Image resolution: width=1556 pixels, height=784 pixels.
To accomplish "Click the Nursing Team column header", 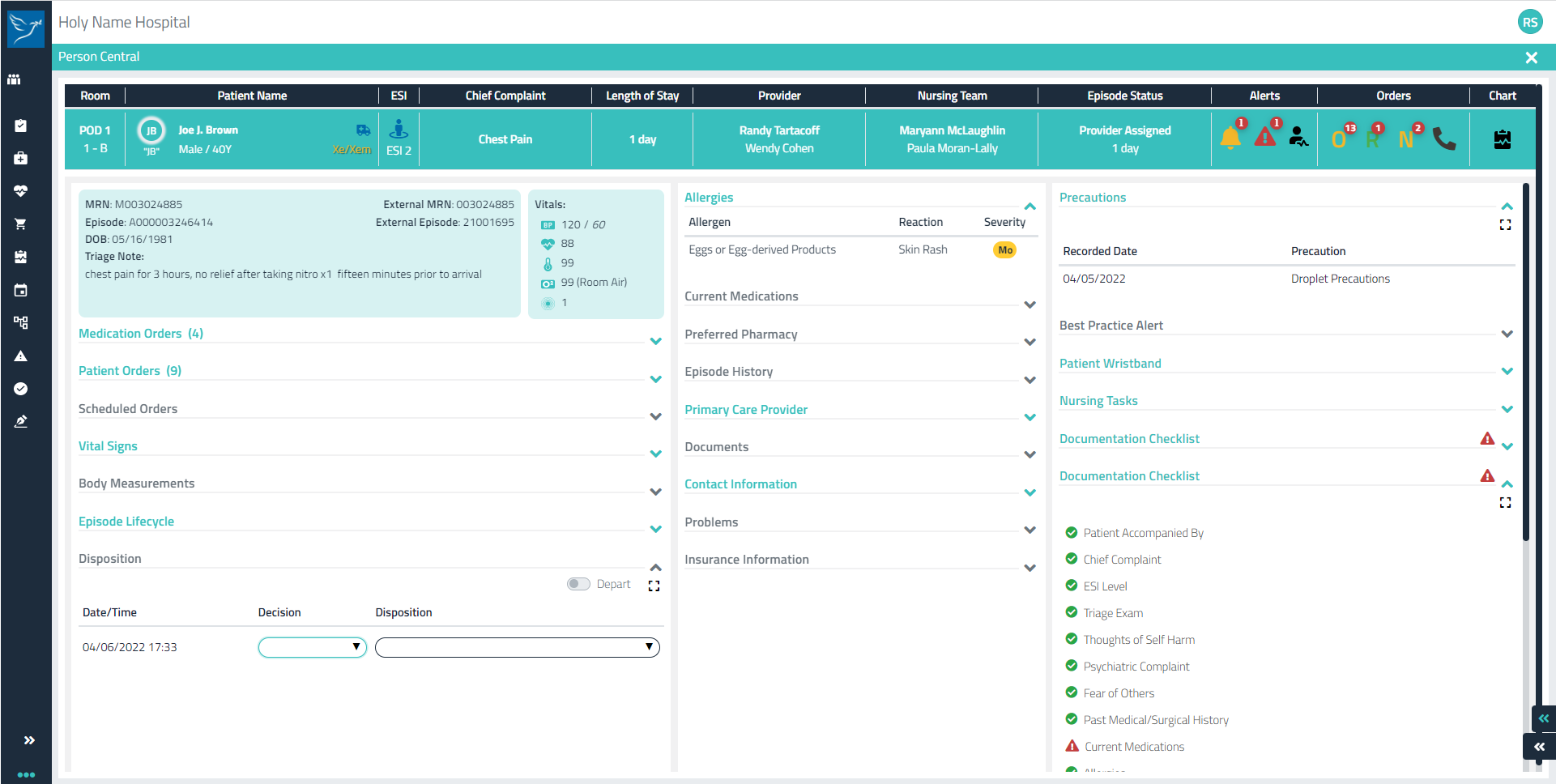I will point(953,96).
